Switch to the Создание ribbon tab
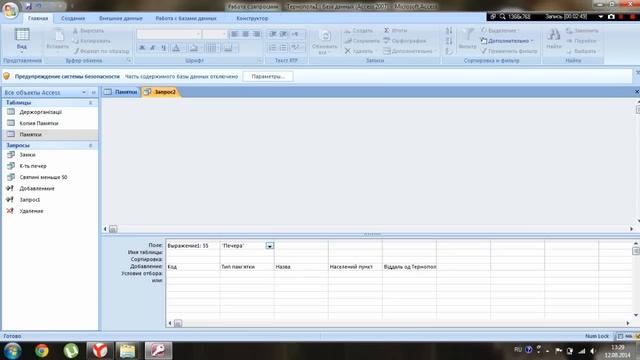Image resolution: width=640 pixels, height=360 pixels. coord(73,18)
